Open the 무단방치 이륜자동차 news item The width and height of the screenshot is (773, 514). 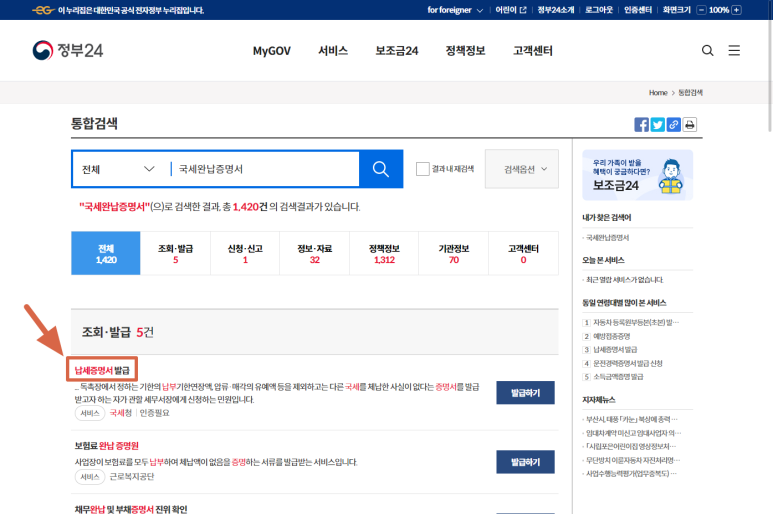[x=632, y=460]
